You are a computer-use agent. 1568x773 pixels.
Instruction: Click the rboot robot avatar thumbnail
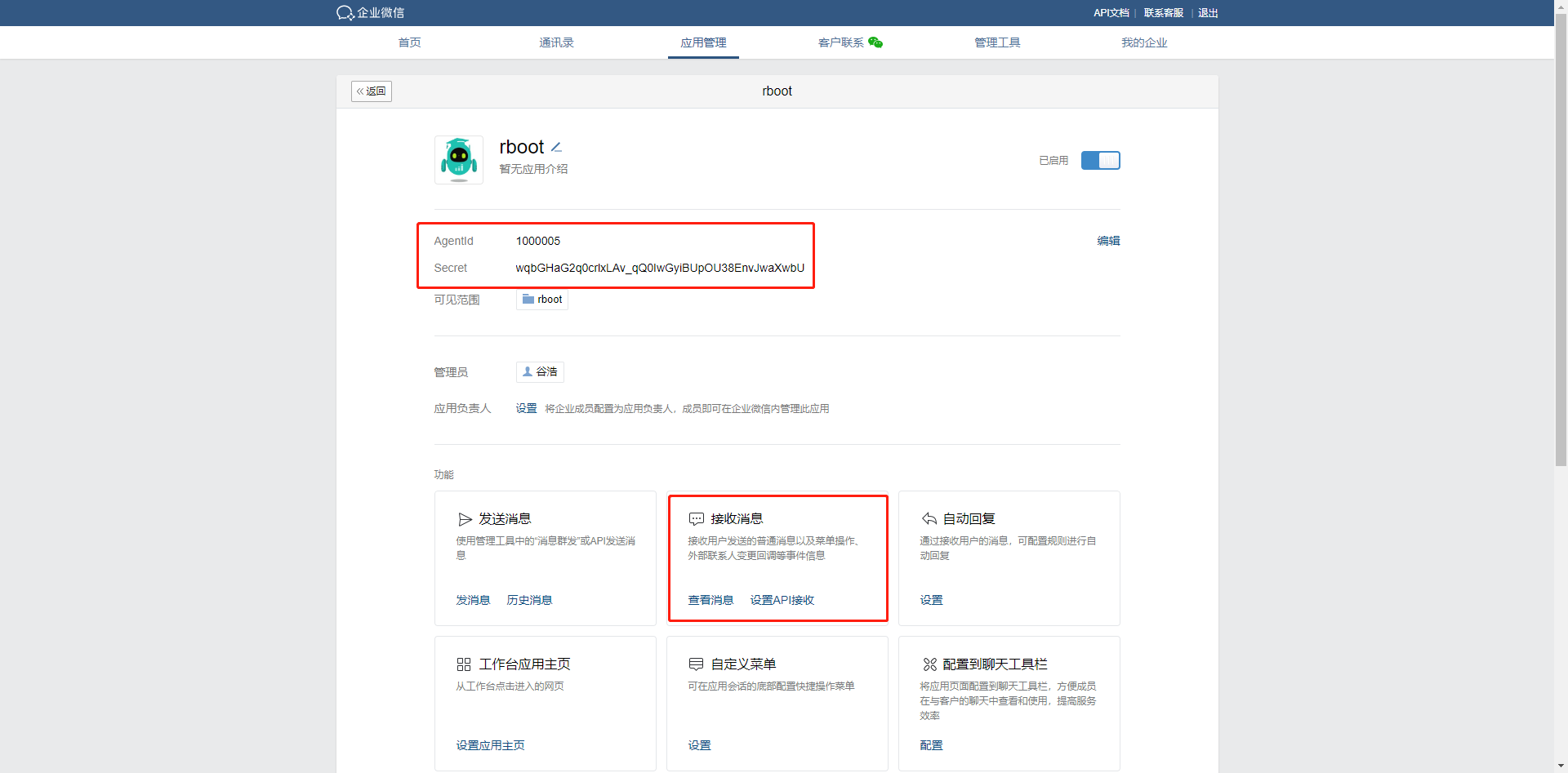click(459, 160)
